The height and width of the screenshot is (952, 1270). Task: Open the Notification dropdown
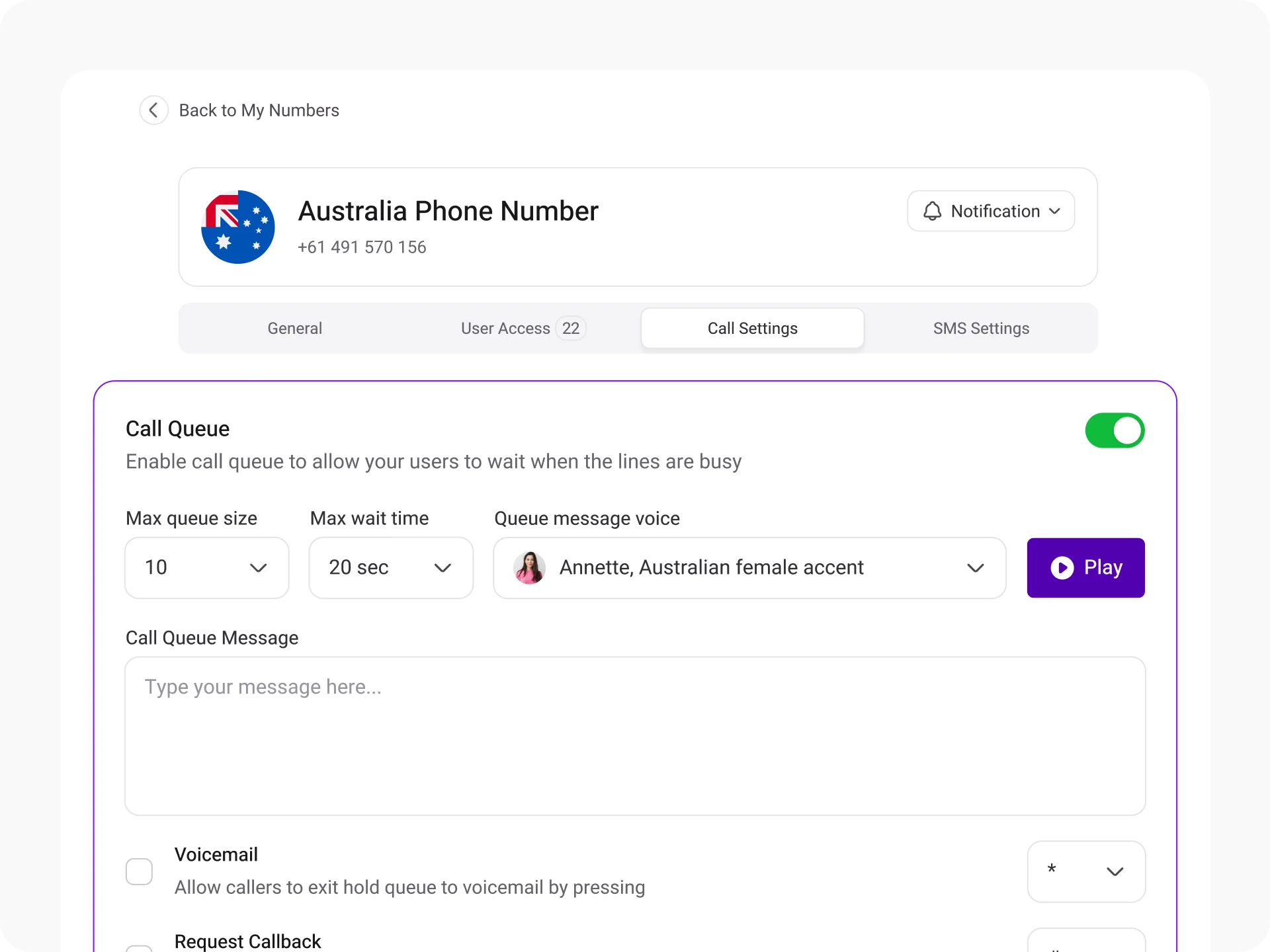click(991, 211)
